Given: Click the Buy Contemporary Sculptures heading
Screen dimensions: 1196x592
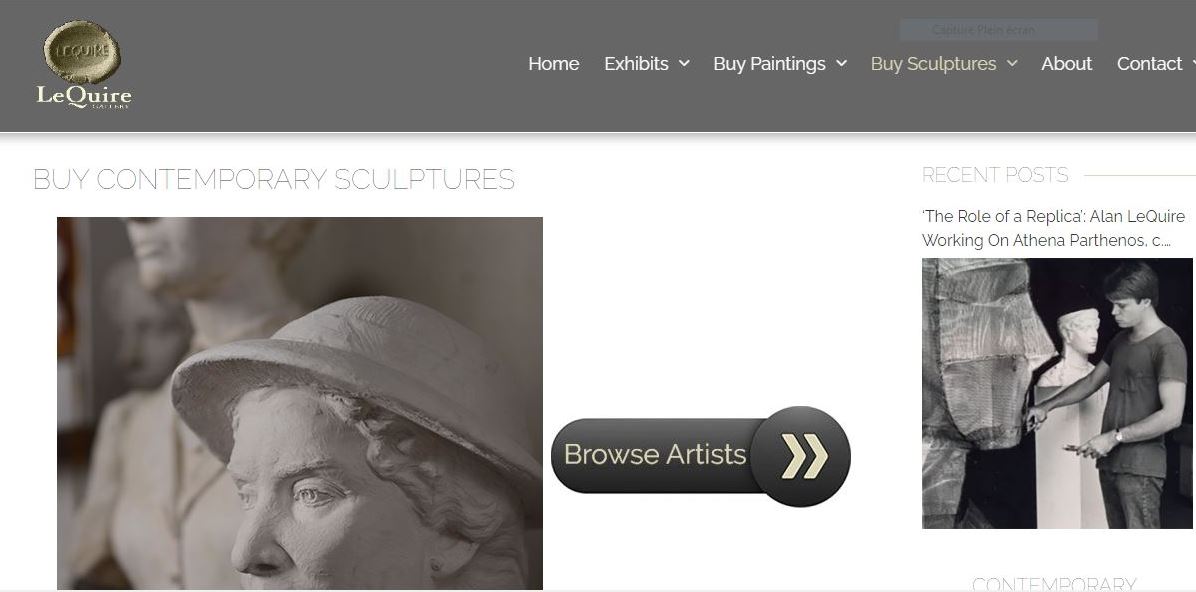Looking at the screenshot, I should [x=274, y=179].
